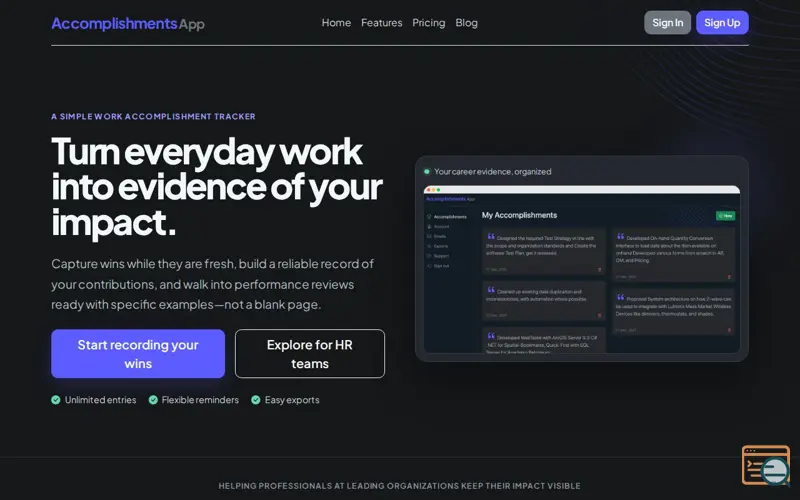This screenshot has width=800, height=500.
Task: Open the terminal search widget icon
Action: 766,465
